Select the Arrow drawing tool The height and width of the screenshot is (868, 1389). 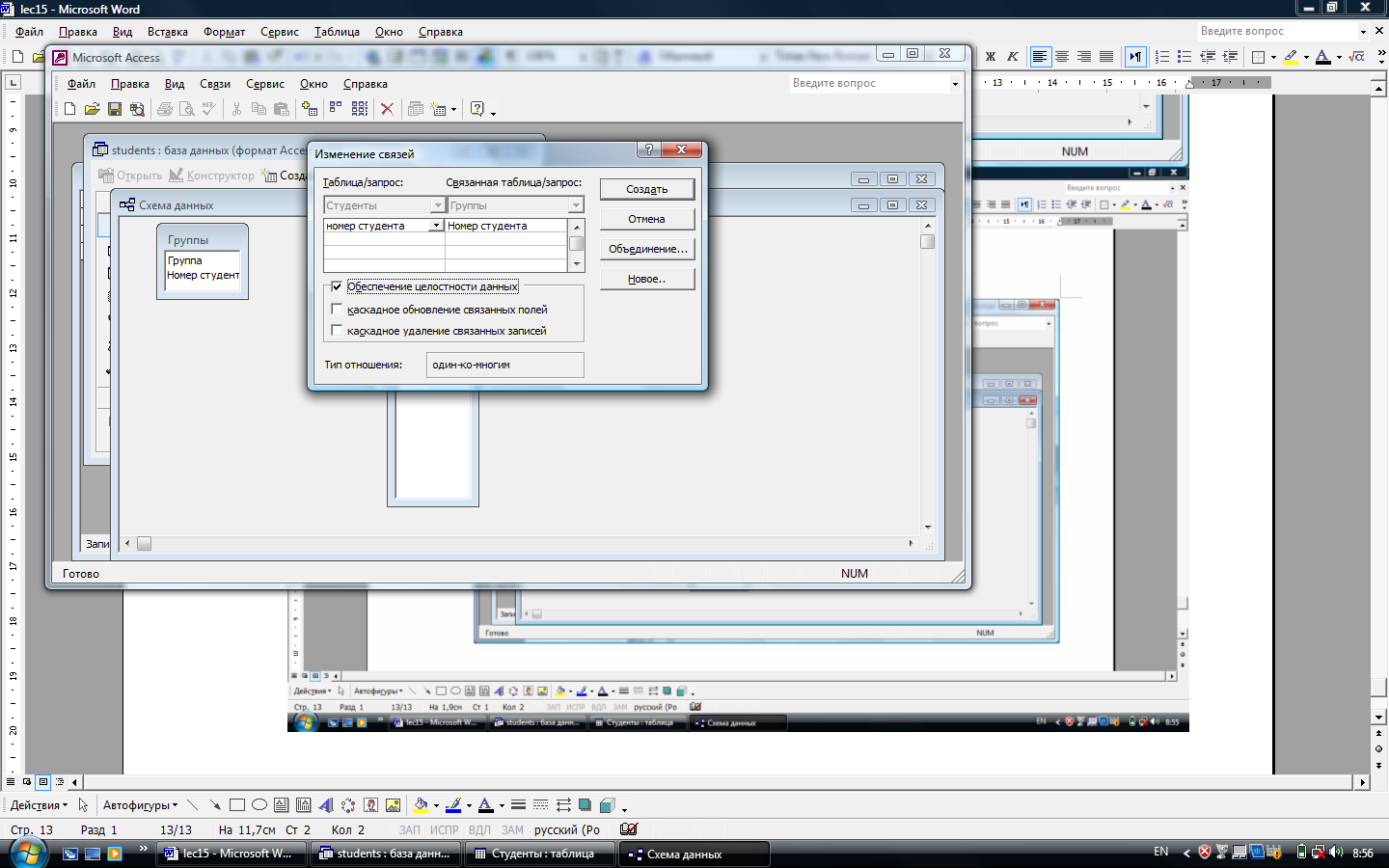pyautogui.click(x=215, y=805)
